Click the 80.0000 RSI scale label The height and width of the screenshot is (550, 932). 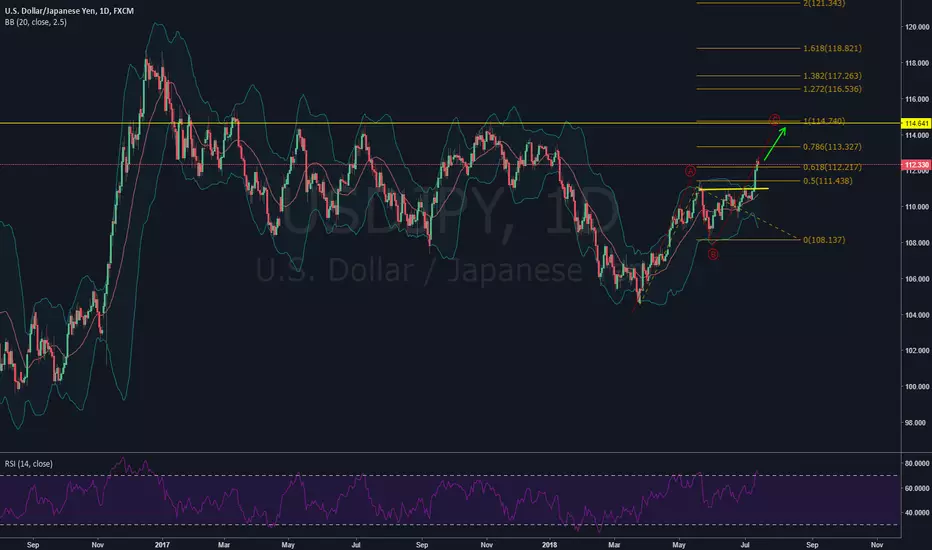(917, 463)
